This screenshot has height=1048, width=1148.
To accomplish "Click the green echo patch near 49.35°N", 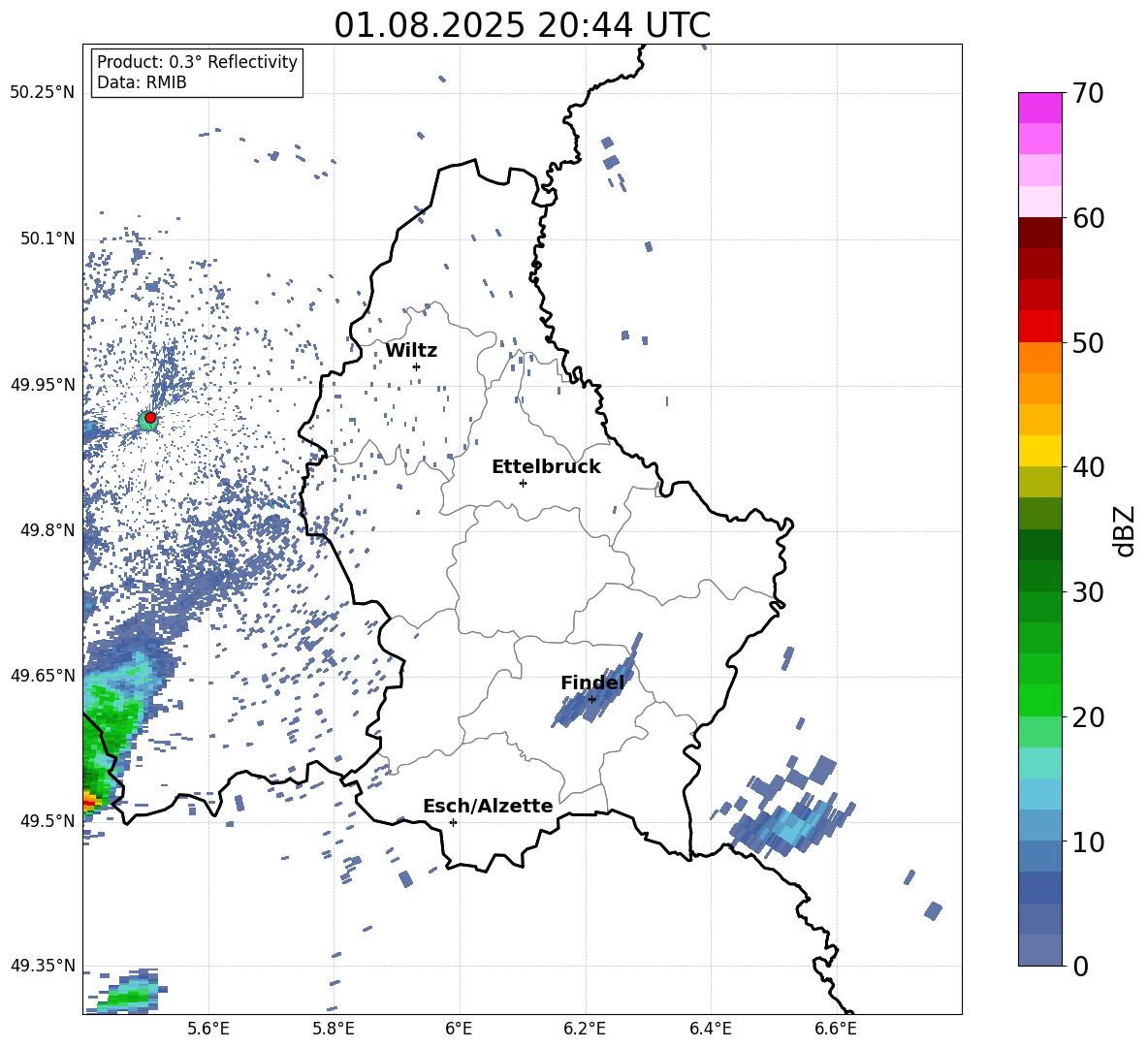I will [128, 994].
